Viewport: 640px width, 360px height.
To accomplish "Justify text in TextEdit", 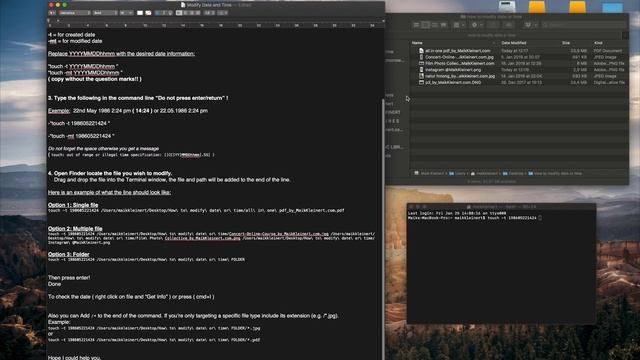I will coord(198,13).
